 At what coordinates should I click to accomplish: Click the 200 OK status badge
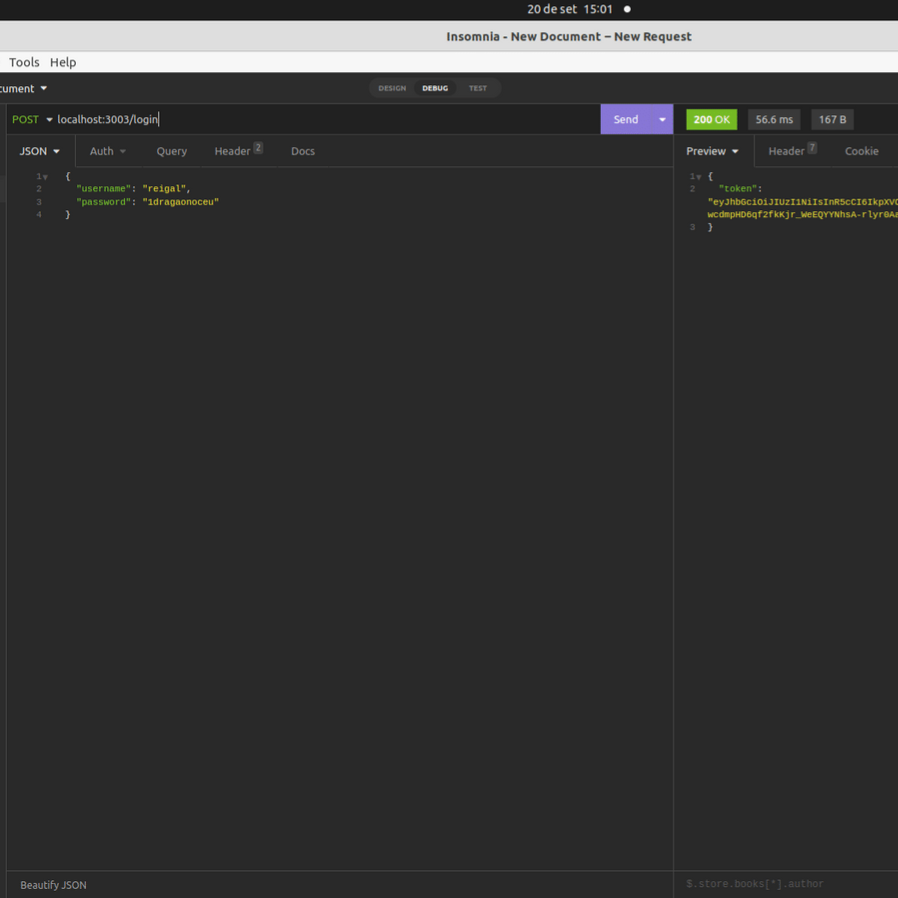(711, 120)
